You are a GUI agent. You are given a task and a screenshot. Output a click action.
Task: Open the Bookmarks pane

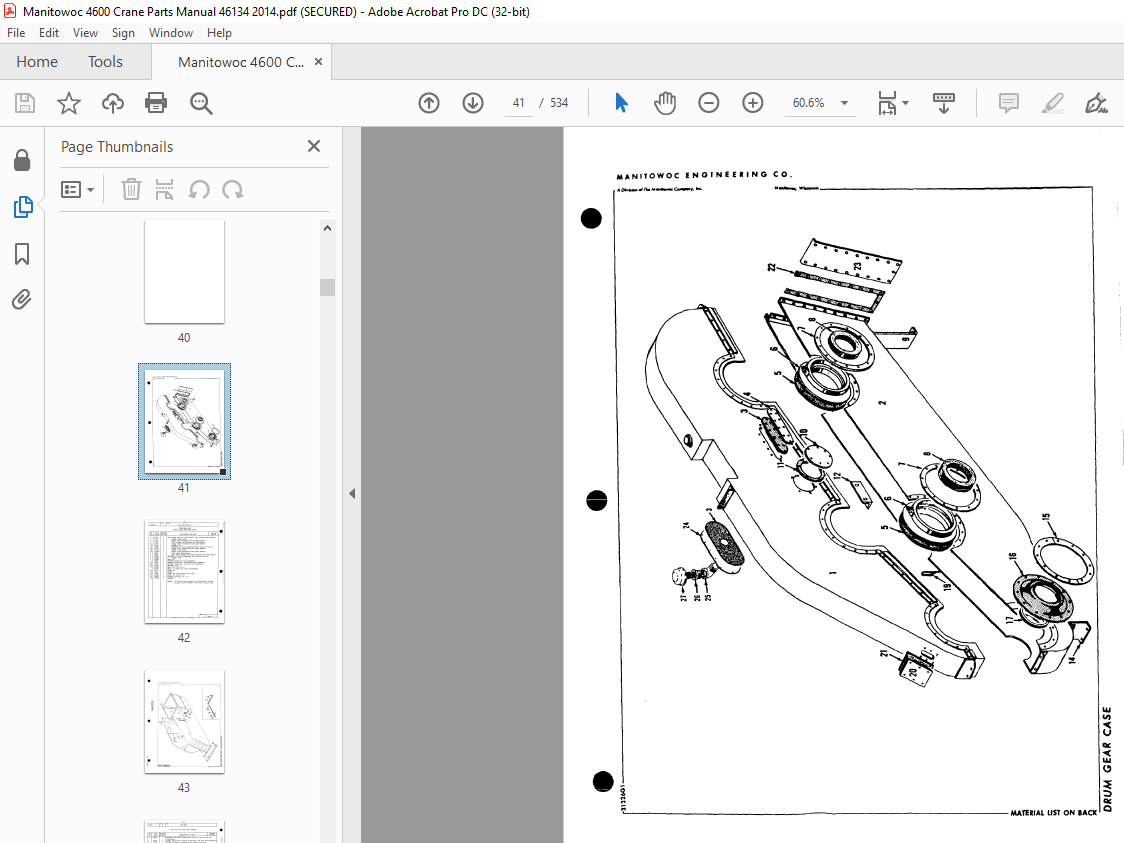click(22, 254)
